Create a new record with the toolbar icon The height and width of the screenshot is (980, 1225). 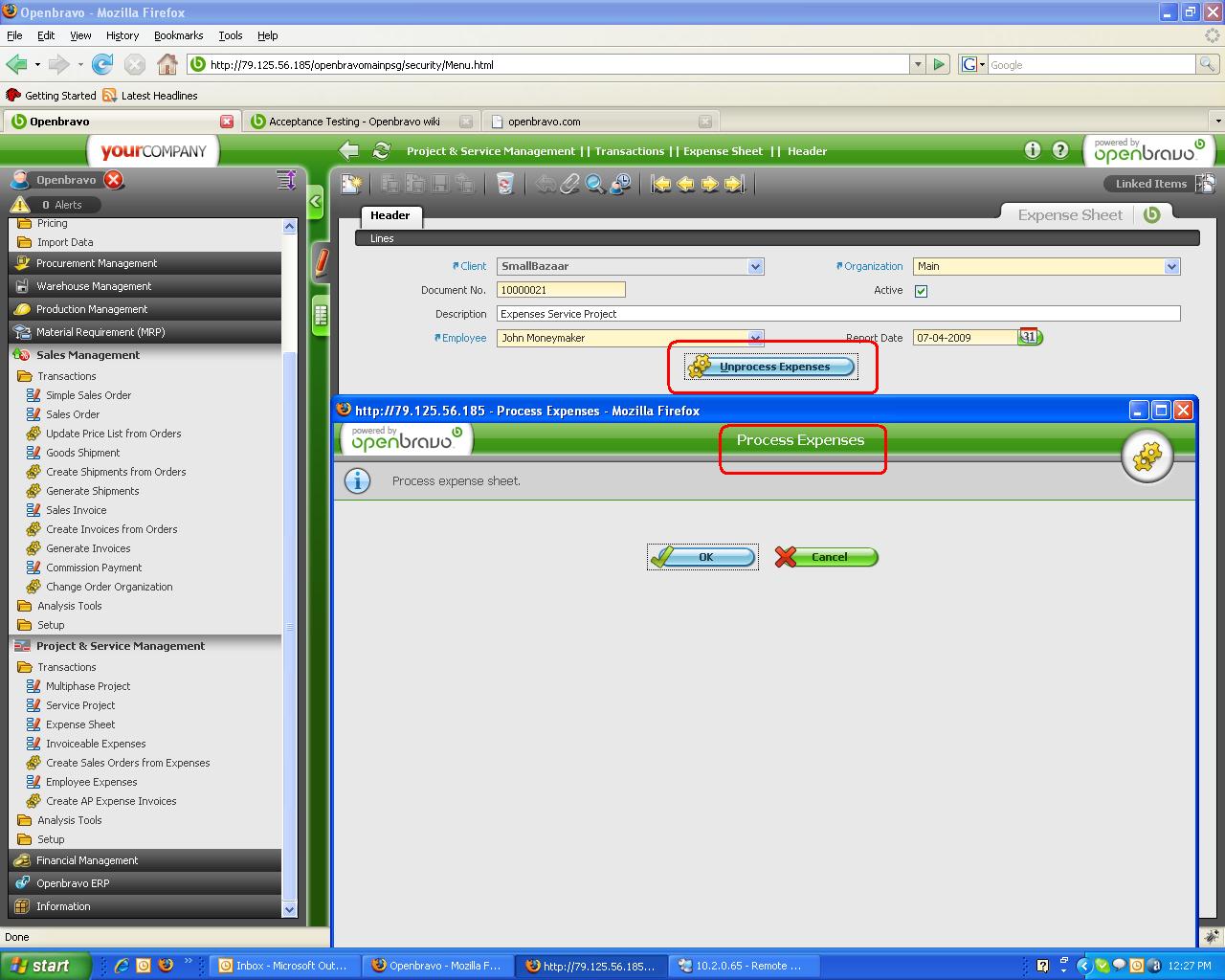tap(351, 184)
